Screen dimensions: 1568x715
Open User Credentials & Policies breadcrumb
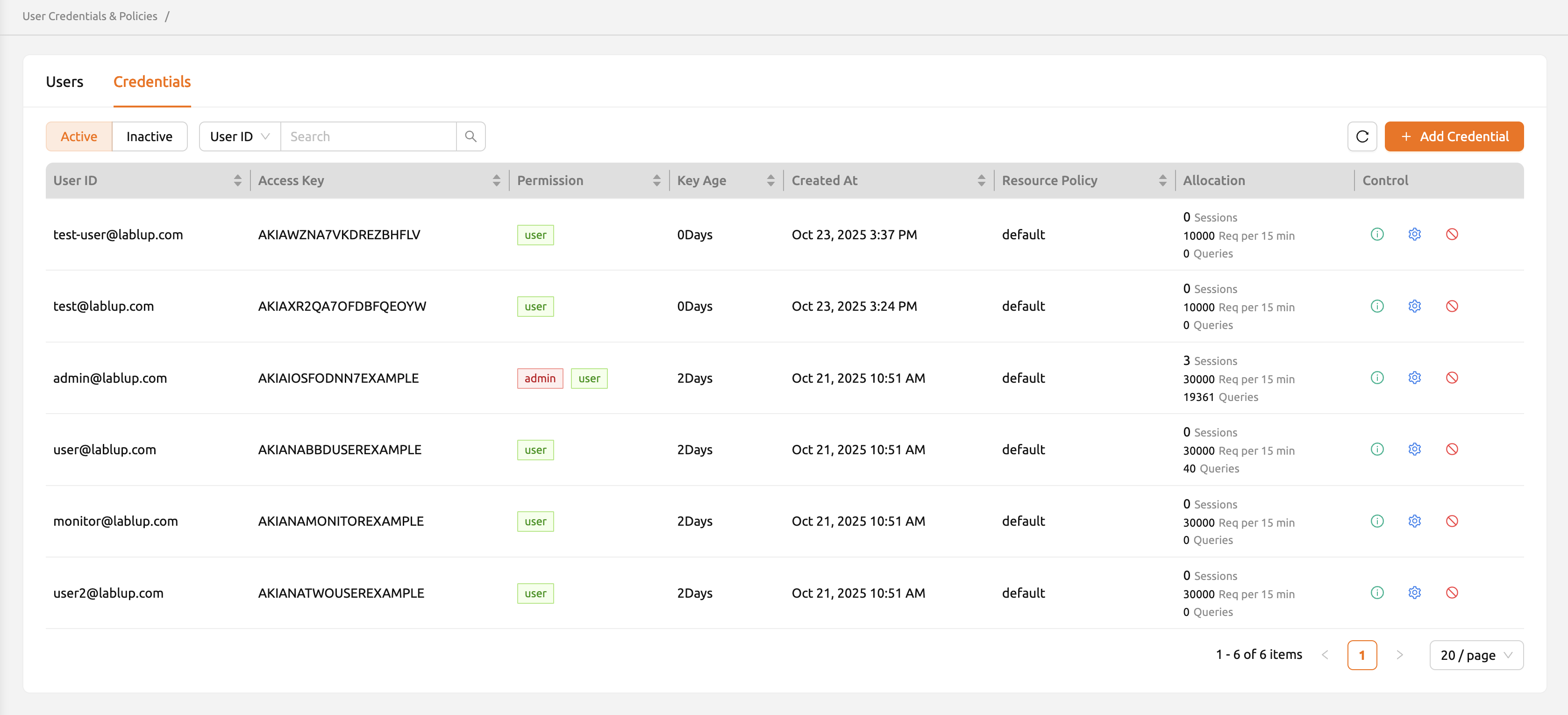pos(90,16)
